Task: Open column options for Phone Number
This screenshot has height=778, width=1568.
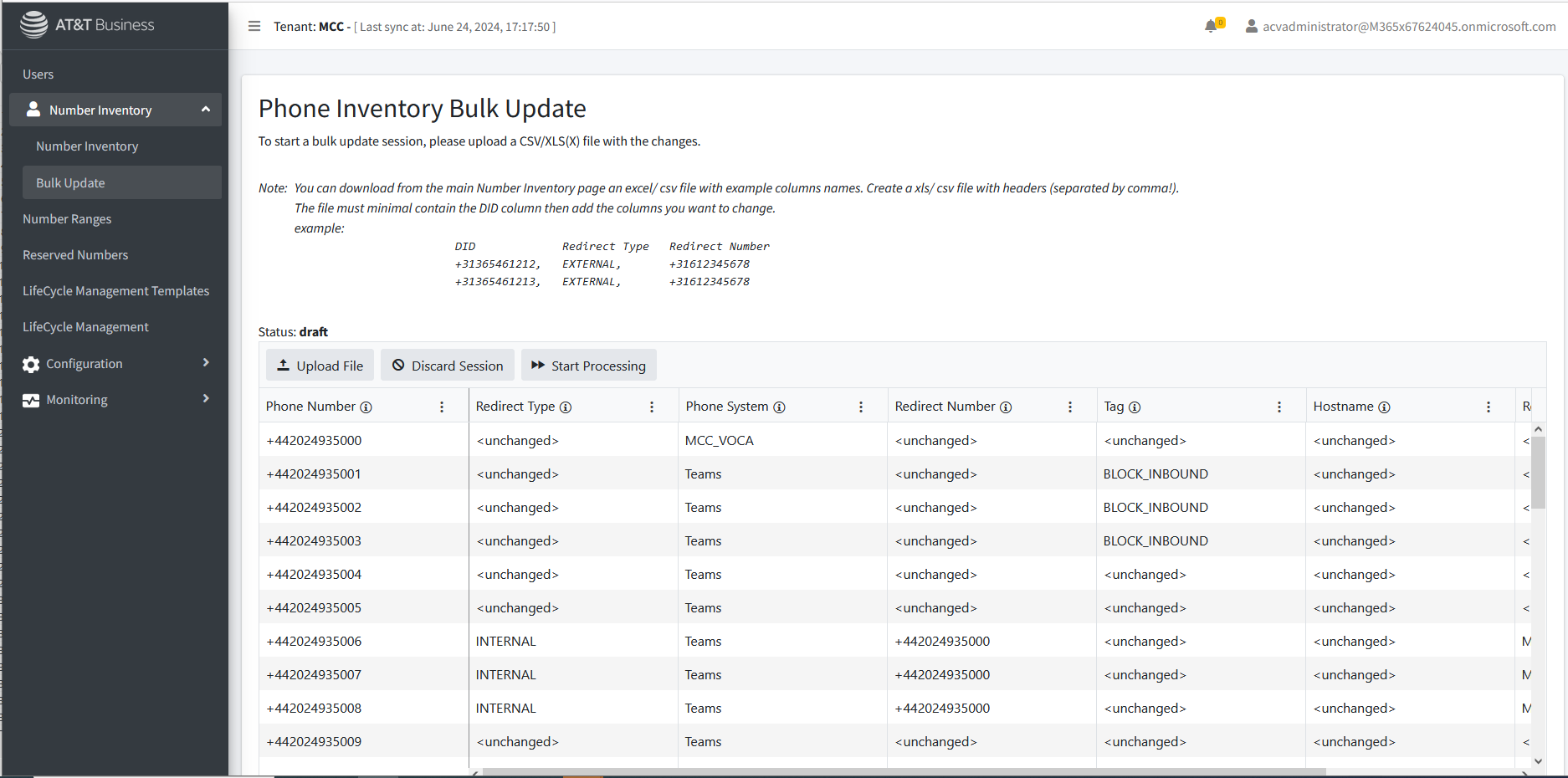Action: point(442,407)
